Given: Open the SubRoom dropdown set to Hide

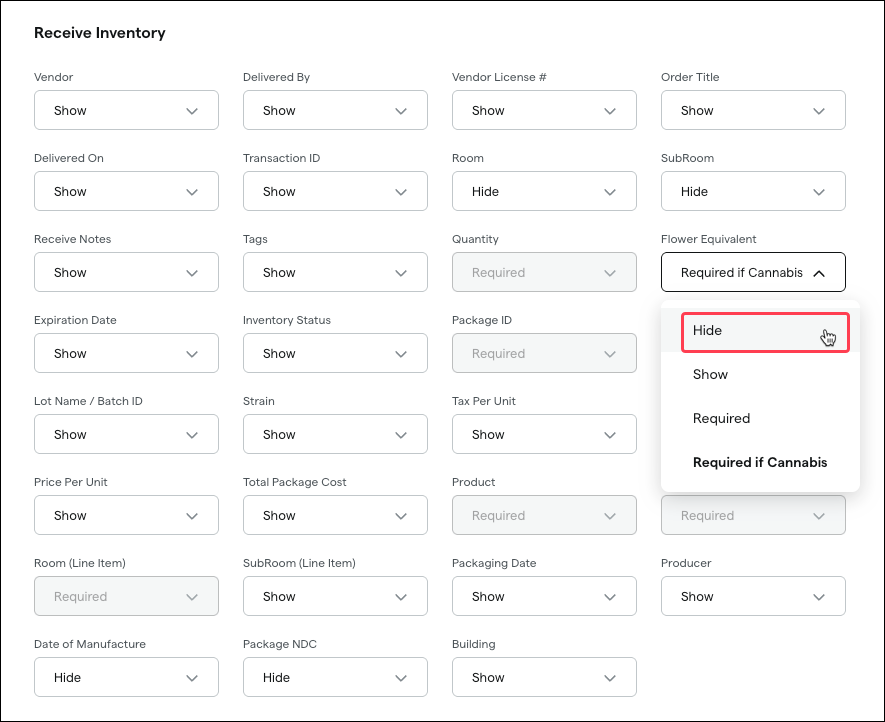Looking at the screenshot, I should point(753,191).
